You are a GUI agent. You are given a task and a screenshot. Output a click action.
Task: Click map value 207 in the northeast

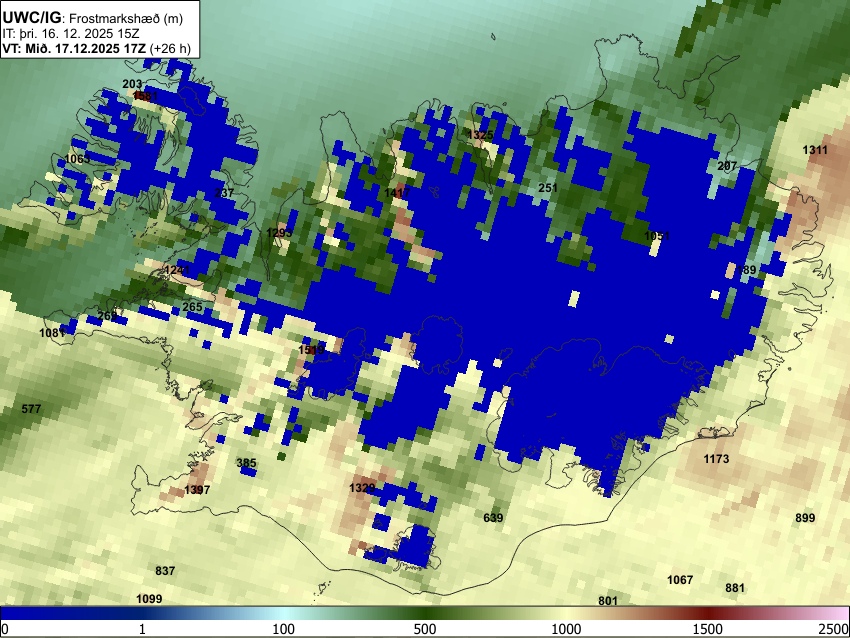727,166
